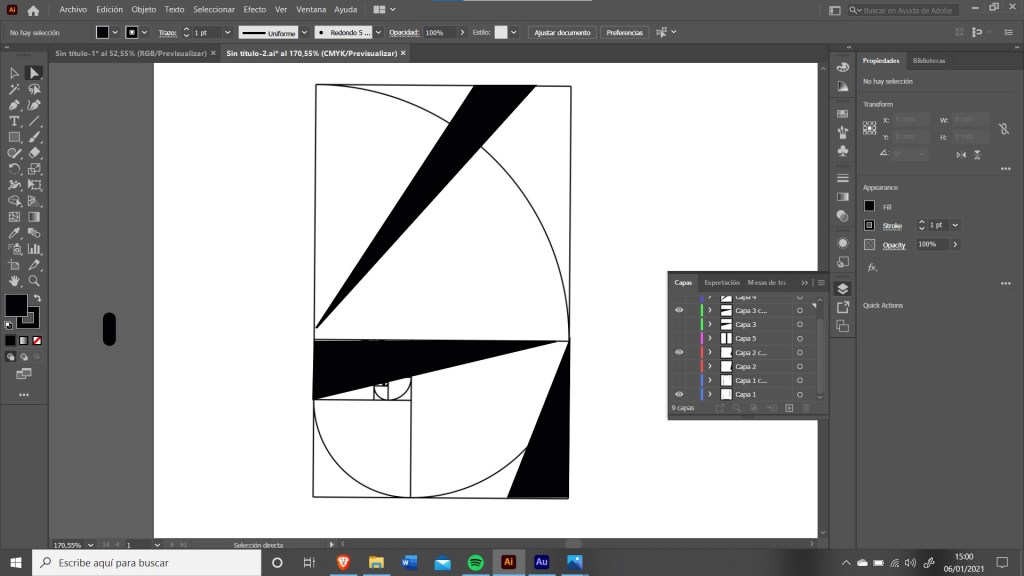Open the stroke weight dropdown in Trazo
The height and width of the screenshot is (576, 1024).
point(226,33)
